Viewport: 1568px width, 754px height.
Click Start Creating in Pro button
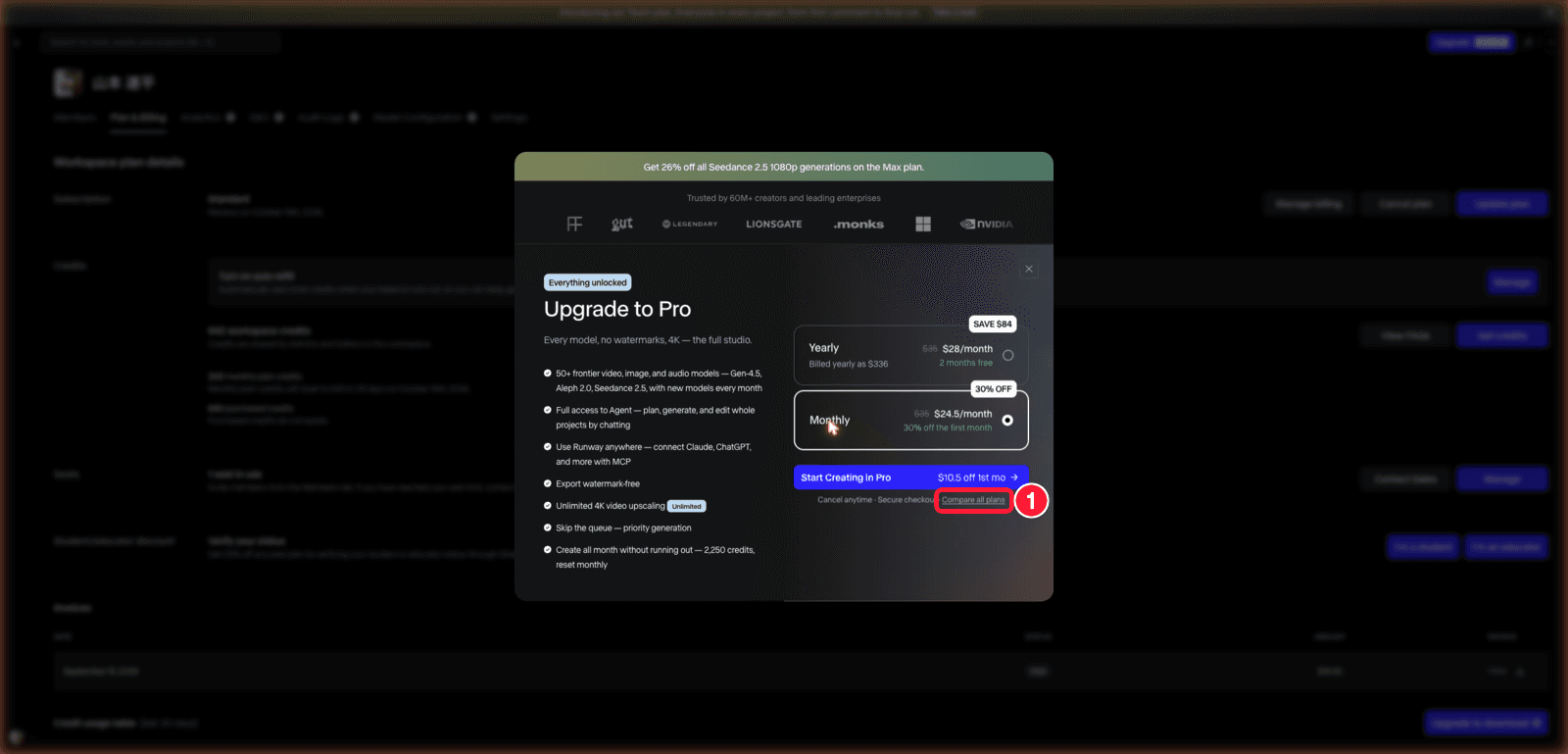(x=910, y=478)
